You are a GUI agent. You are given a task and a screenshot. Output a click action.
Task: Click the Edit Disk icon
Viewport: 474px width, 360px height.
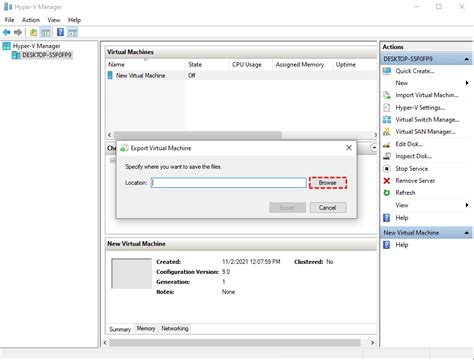point(387,144)
